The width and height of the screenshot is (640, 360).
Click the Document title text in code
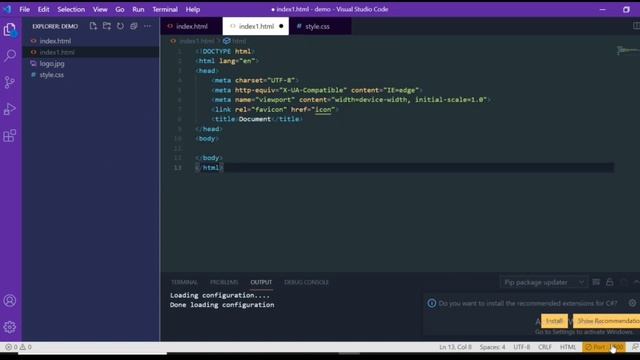coord(255,119)
